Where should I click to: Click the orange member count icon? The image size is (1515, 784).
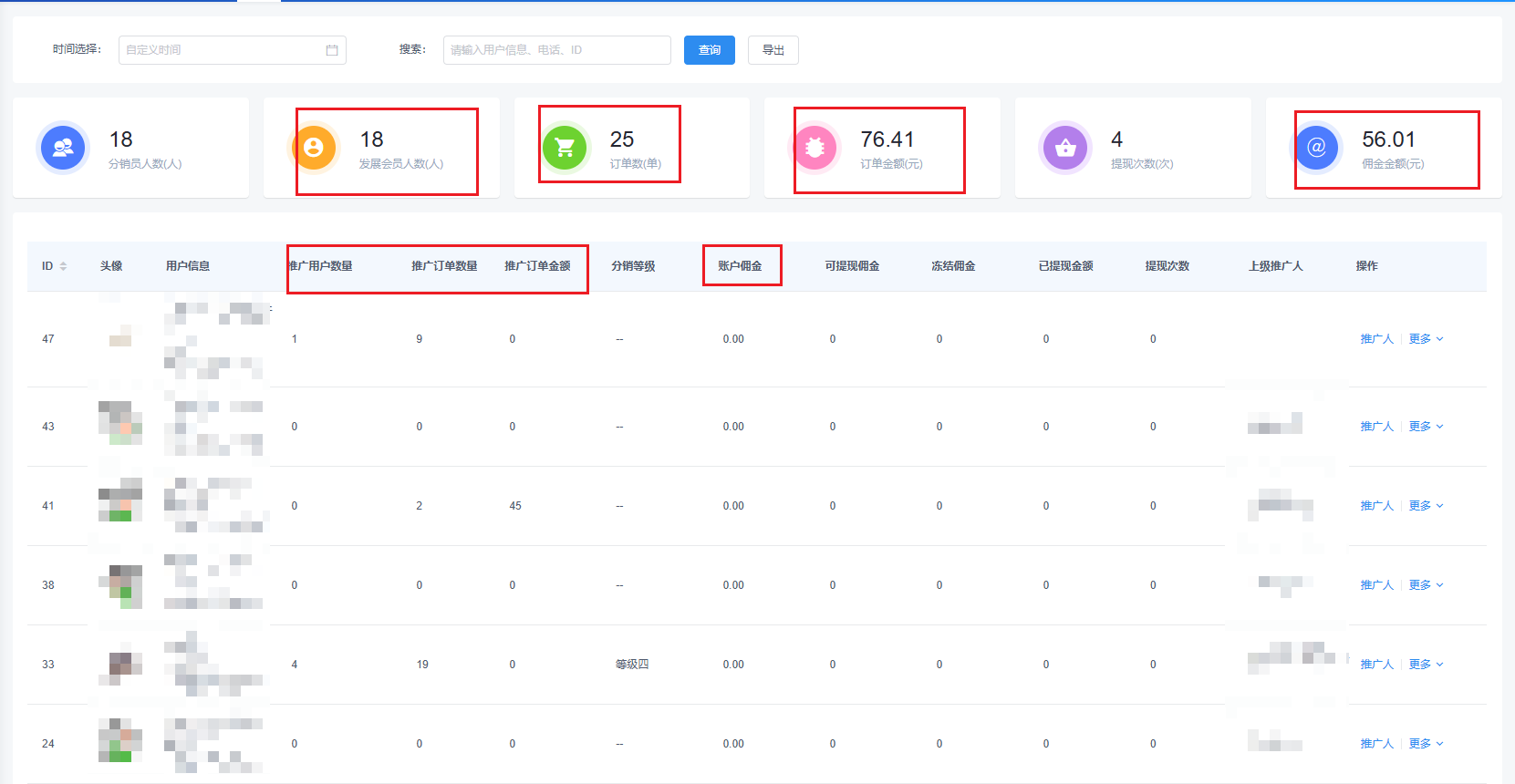314,148
